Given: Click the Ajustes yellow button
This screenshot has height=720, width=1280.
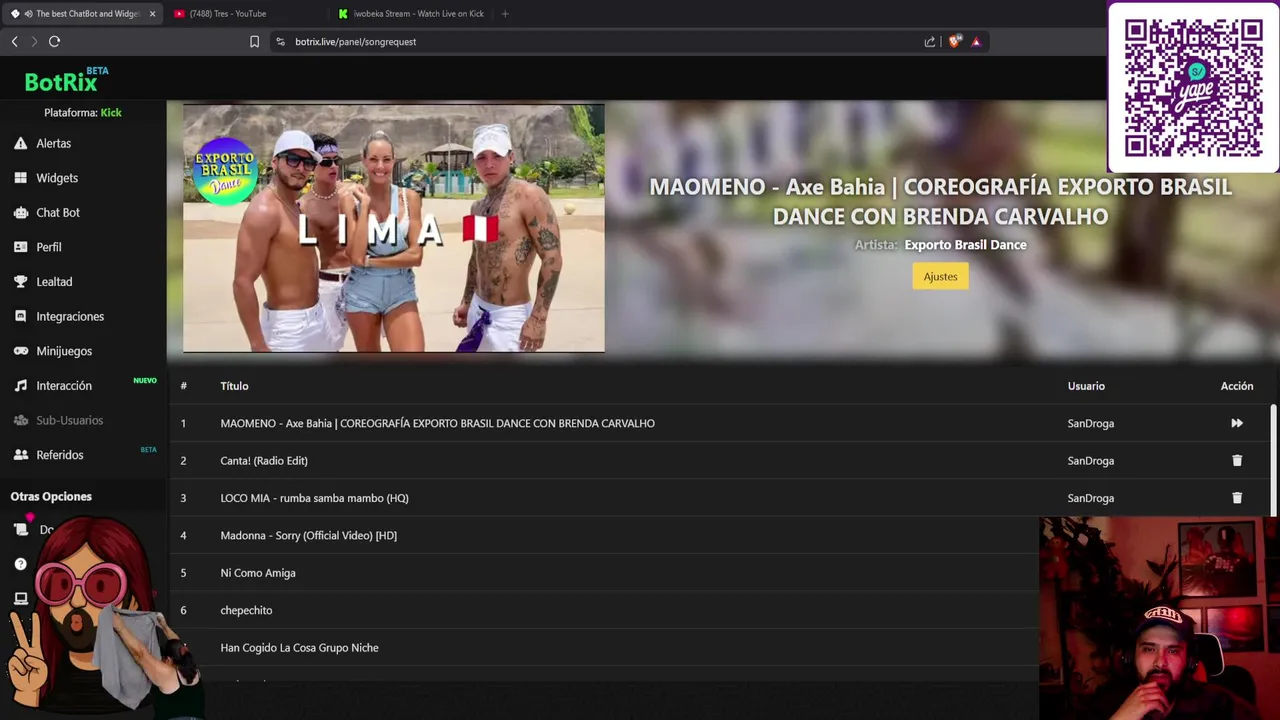Looking at the screenshot, I should tap(940, 276).
